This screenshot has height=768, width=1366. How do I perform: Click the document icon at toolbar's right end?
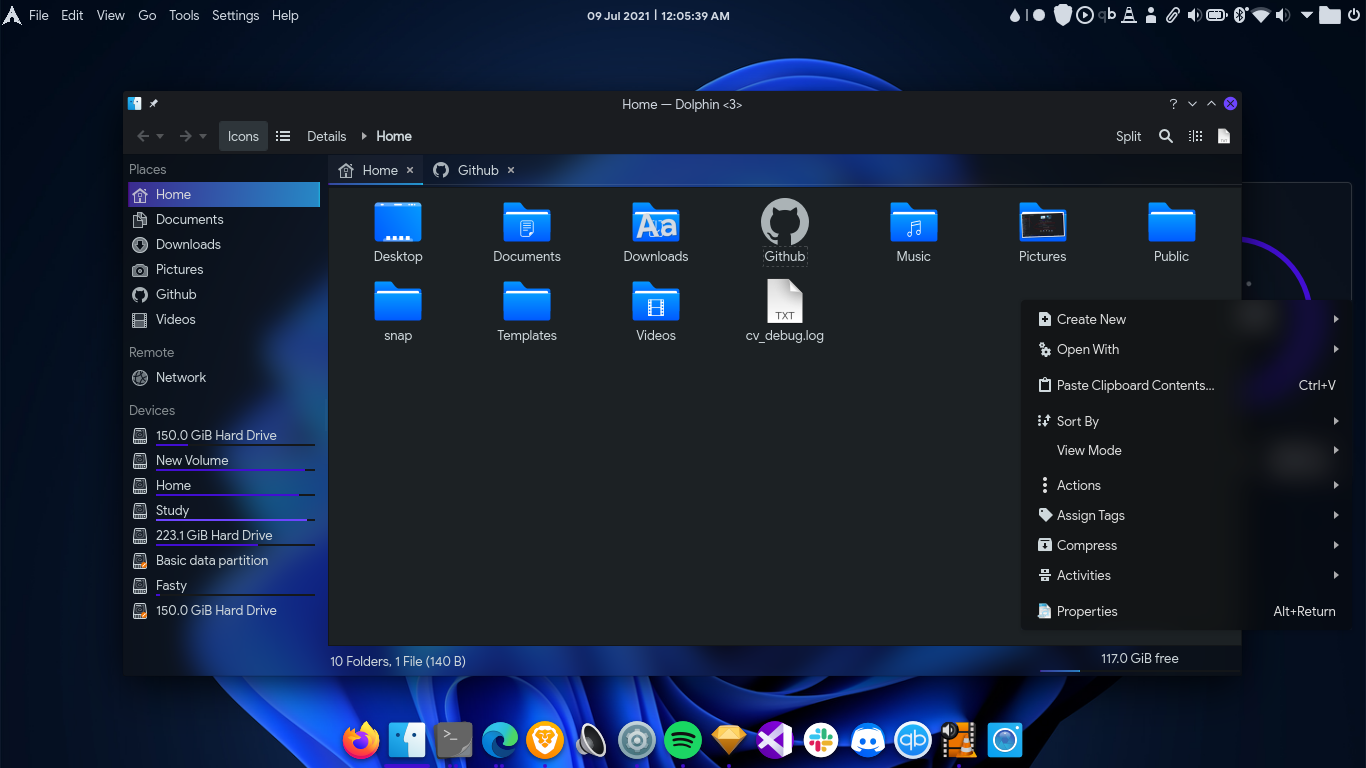tap(1224, 136)
